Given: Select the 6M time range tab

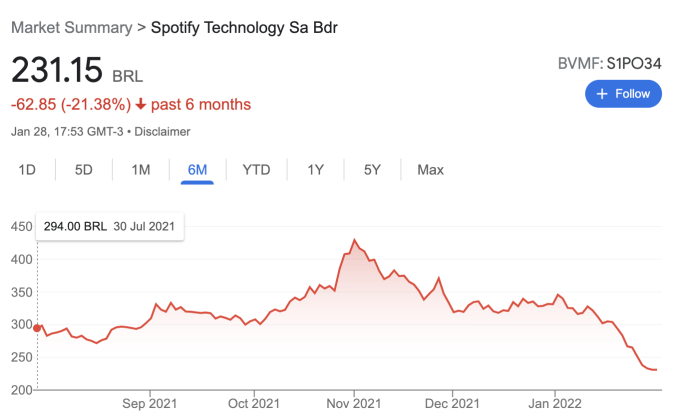Looking at the screenshot, I should [197, 170].
